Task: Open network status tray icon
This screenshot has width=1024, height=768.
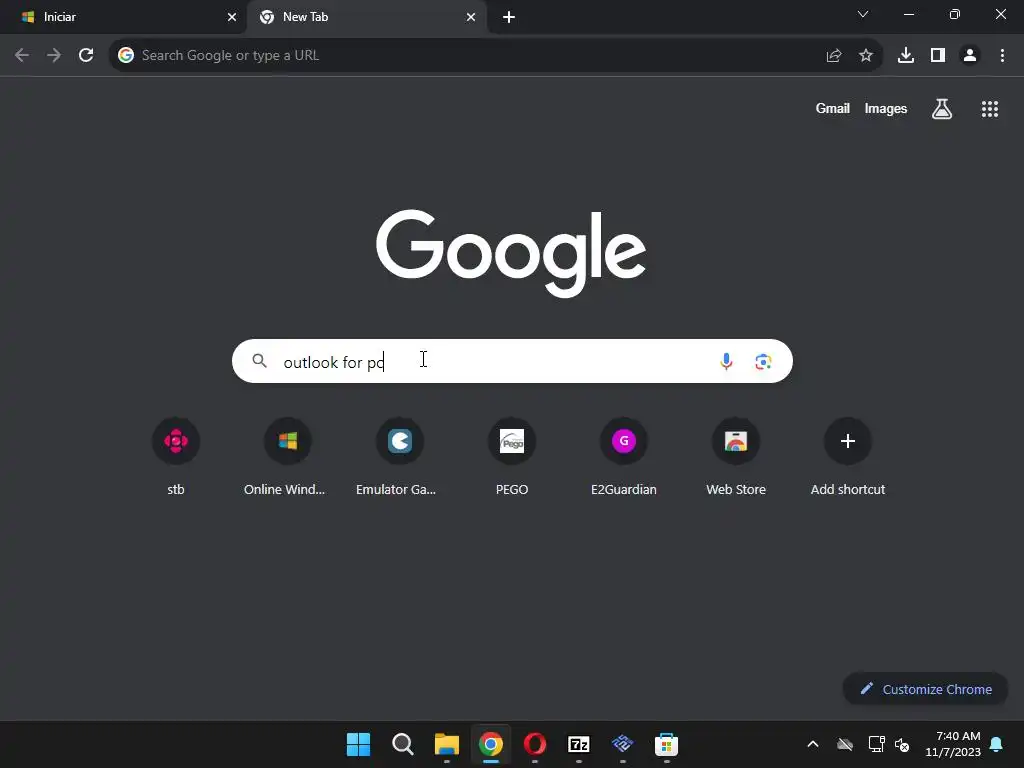Action: click(x=876, y=744)
